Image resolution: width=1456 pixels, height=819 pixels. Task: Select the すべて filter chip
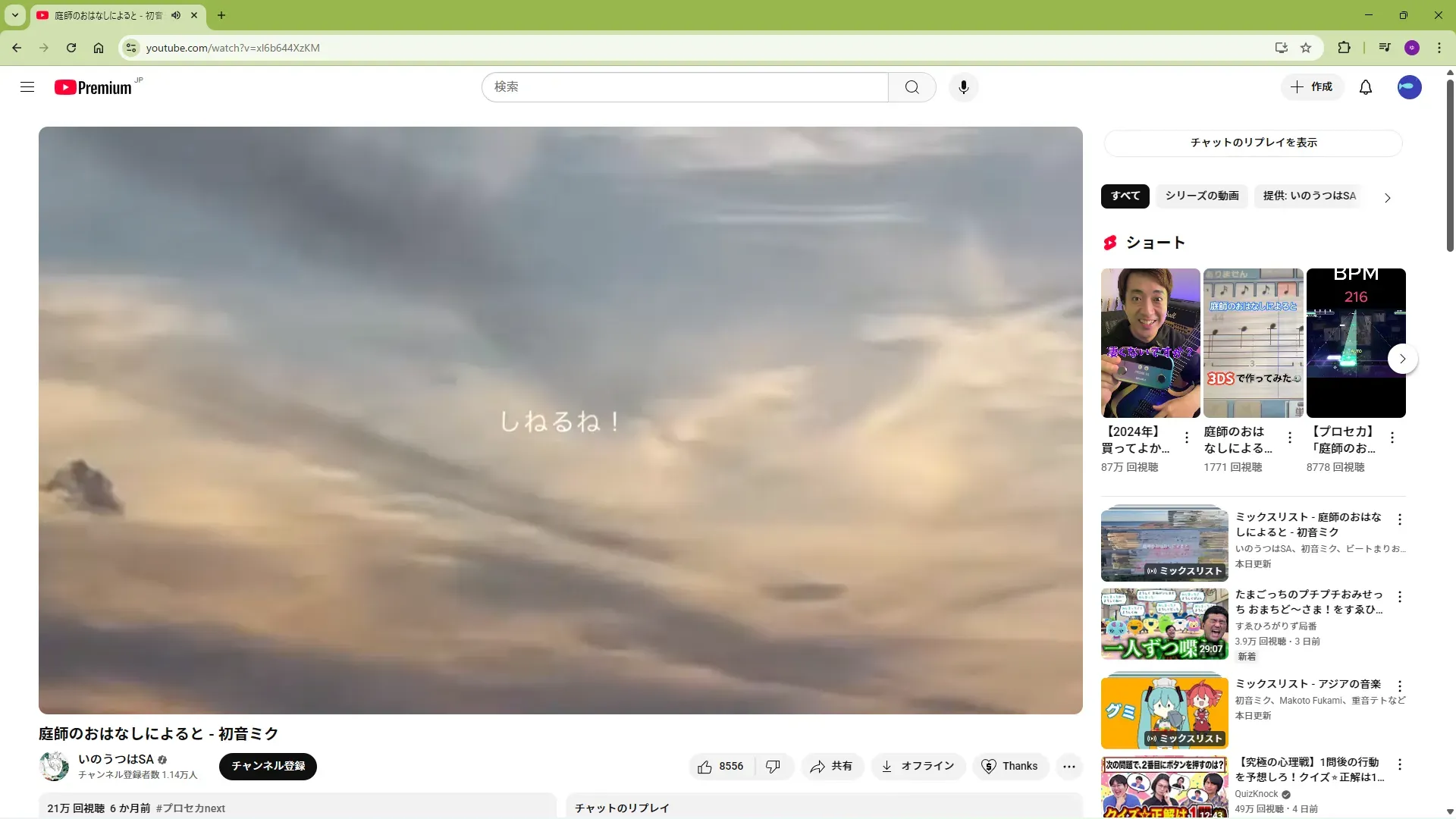[x=1125, y=196]
